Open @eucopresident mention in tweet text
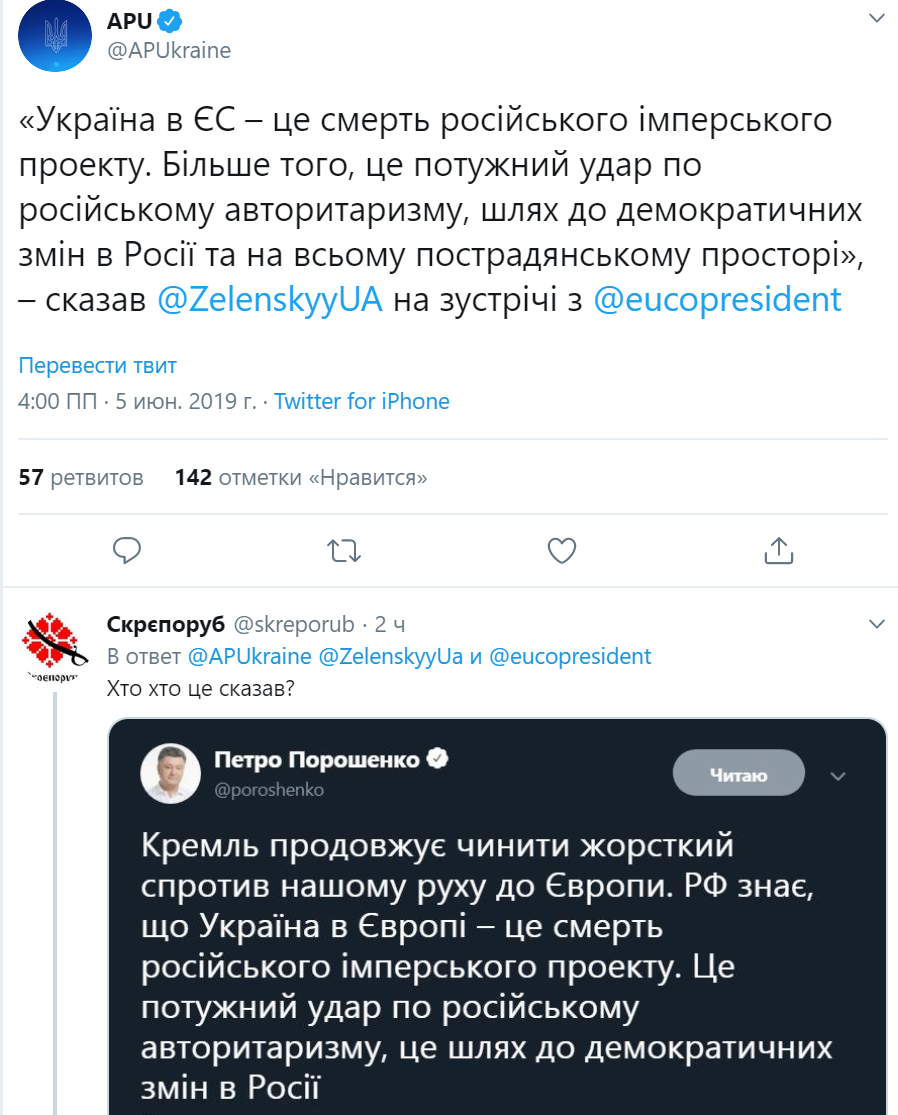The image size is (898, 1115). 717,300
